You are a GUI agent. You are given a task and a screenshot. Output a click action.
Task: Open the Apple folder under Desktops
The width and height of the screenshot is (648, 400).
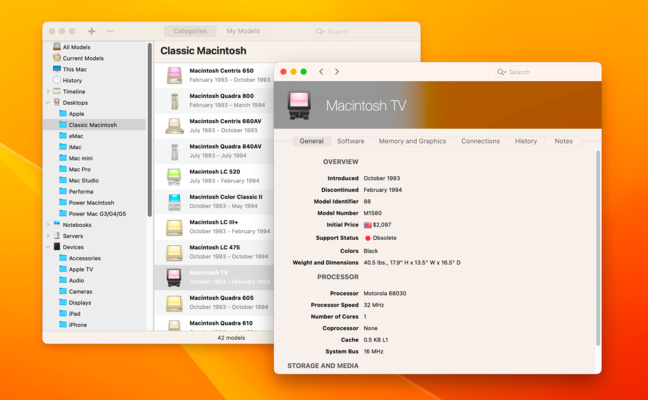point(71,114)
